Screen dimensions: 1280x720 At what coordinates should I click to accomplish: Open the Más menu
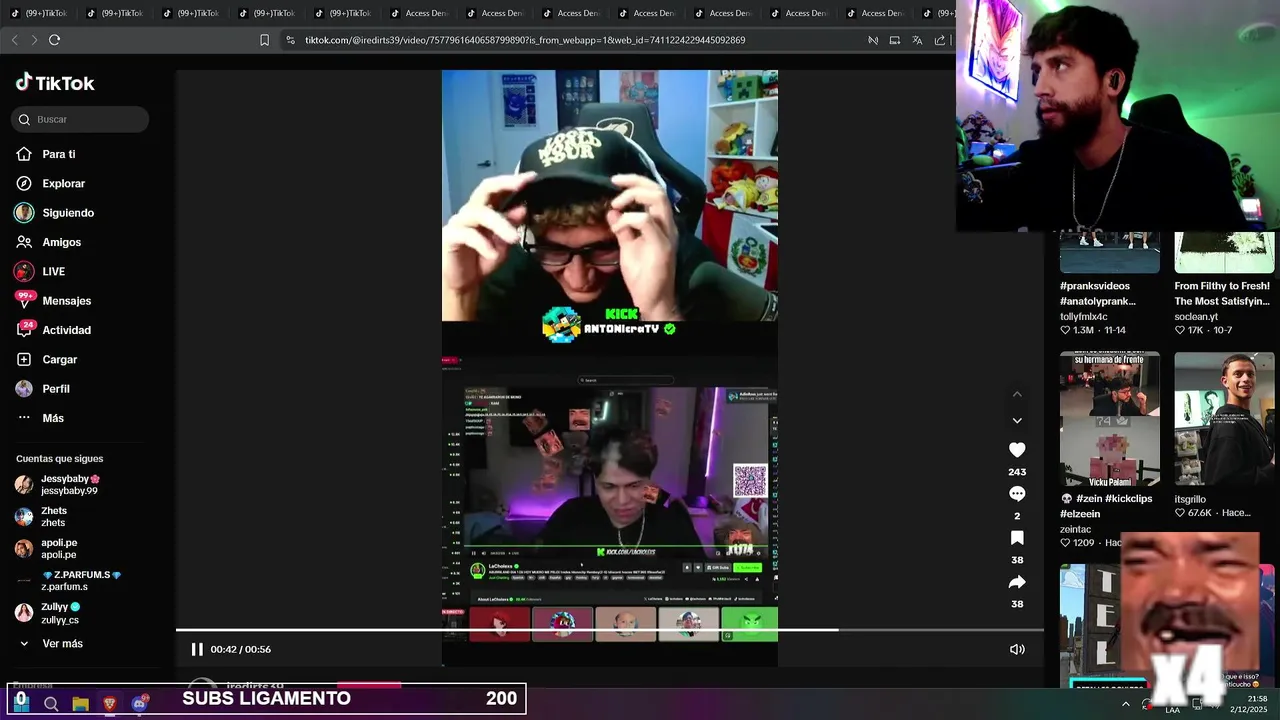click(40, 418)
